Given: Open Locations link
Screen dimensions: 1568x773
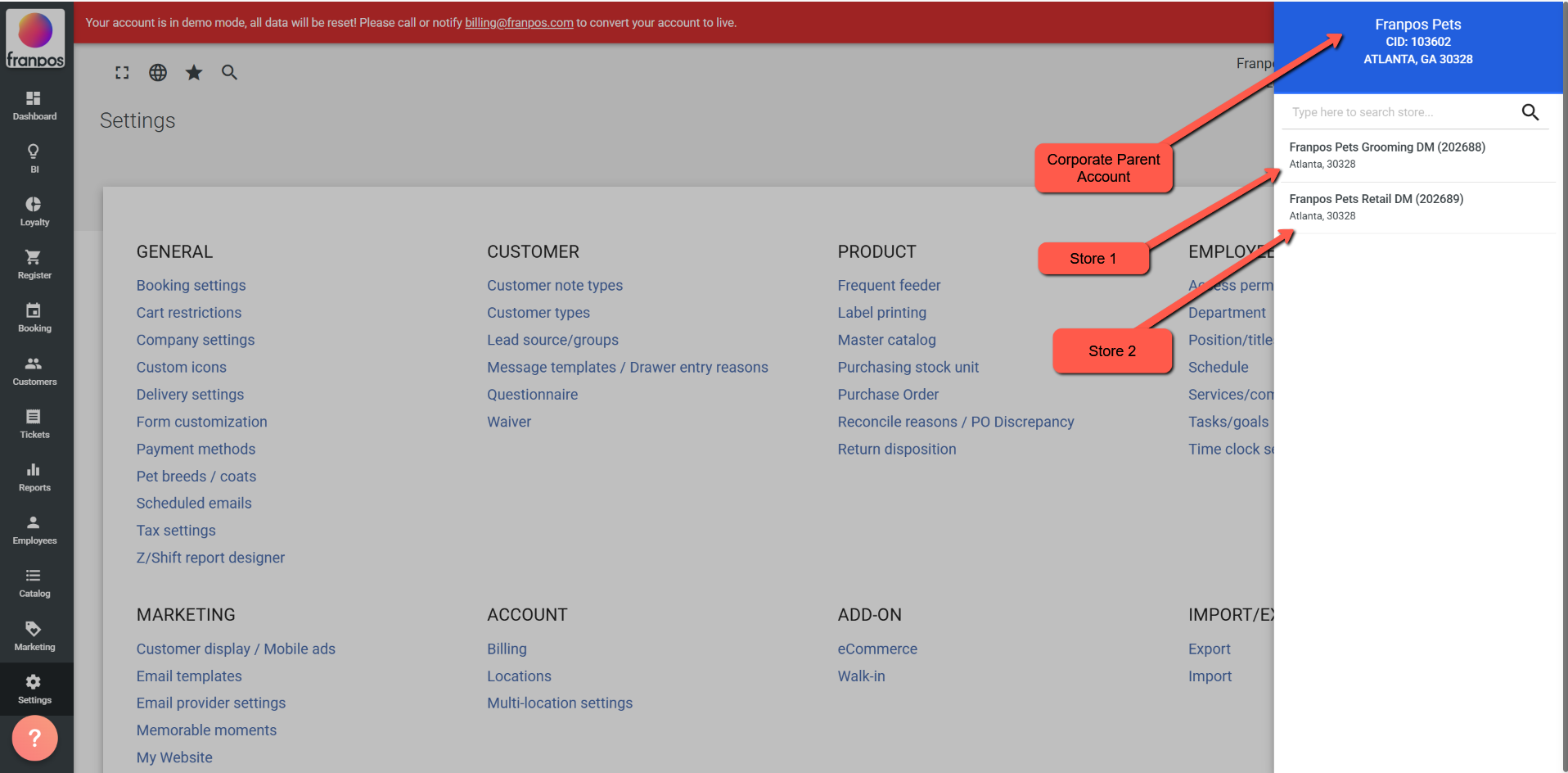Looking at the screenshot, I should tap(519, 676).
